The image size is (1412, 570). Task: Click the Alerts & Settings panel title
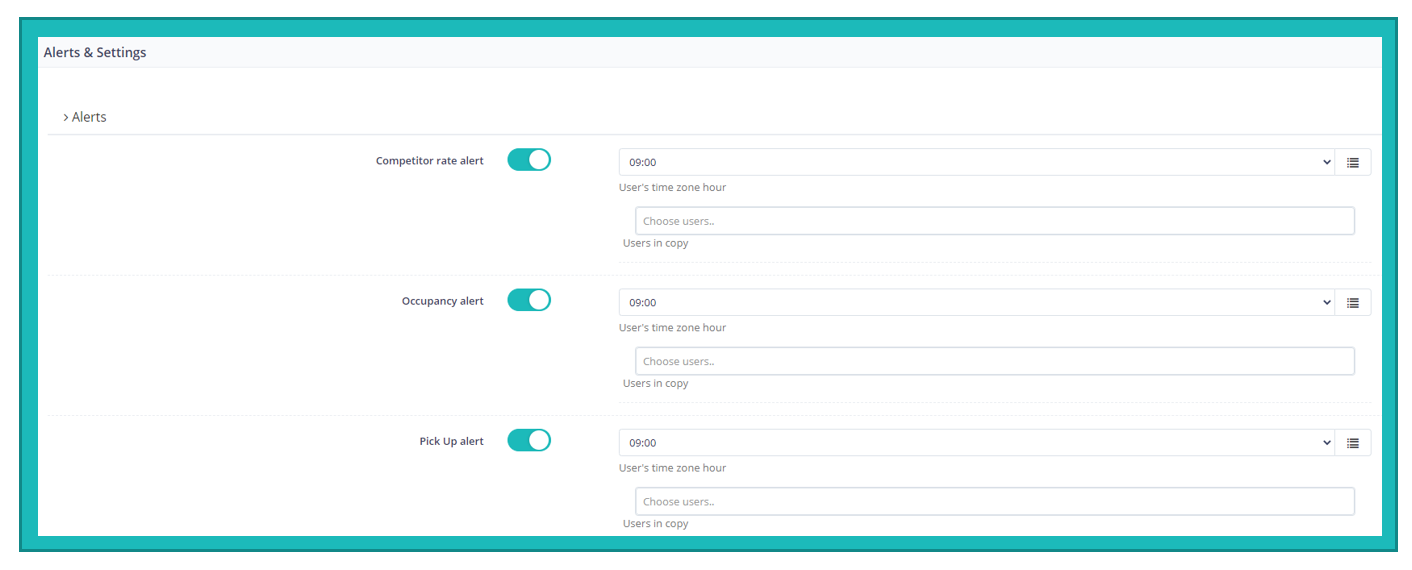click(95, 52)
